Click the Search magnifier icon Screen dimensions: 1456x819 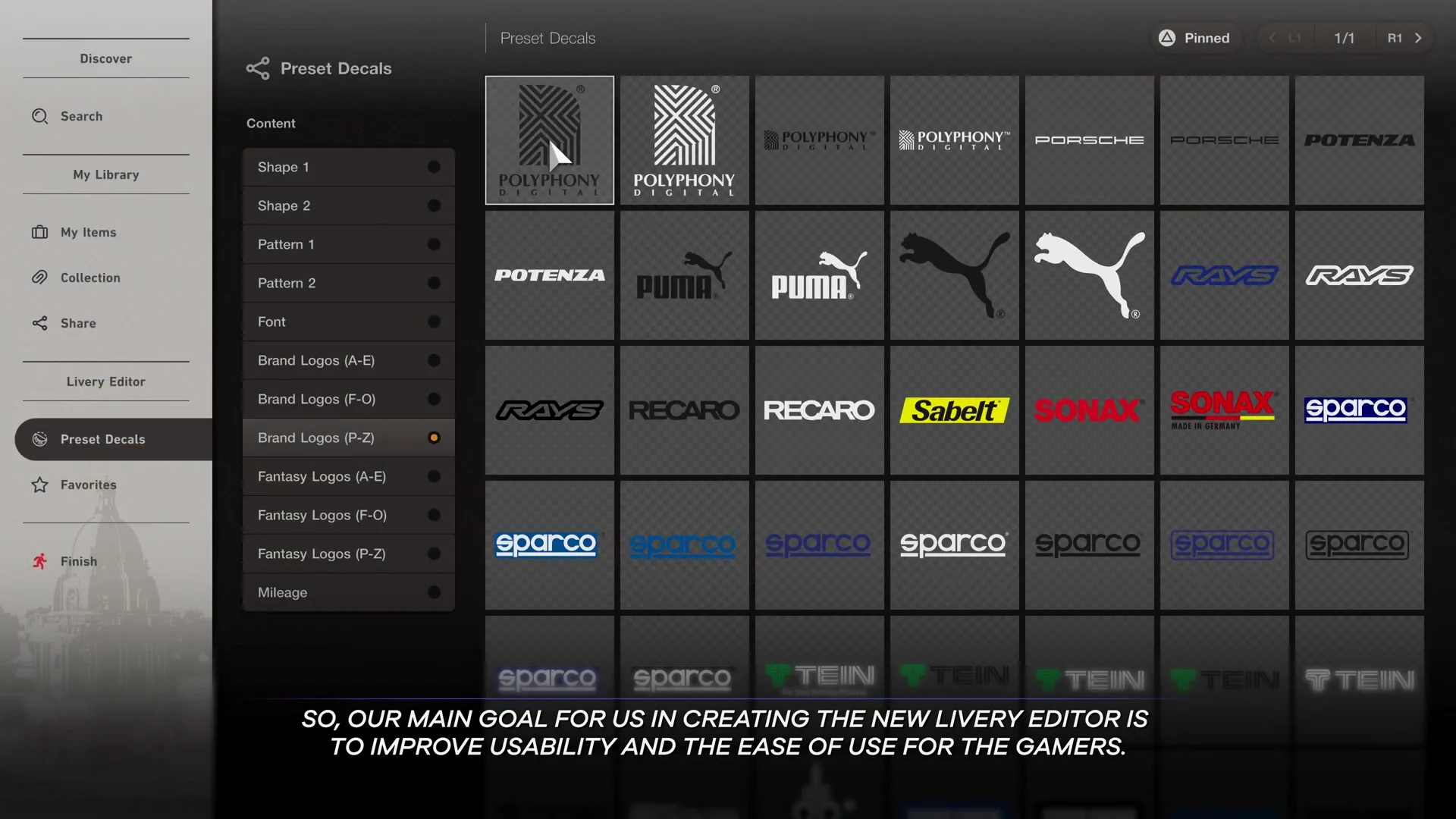click(39, 116)
